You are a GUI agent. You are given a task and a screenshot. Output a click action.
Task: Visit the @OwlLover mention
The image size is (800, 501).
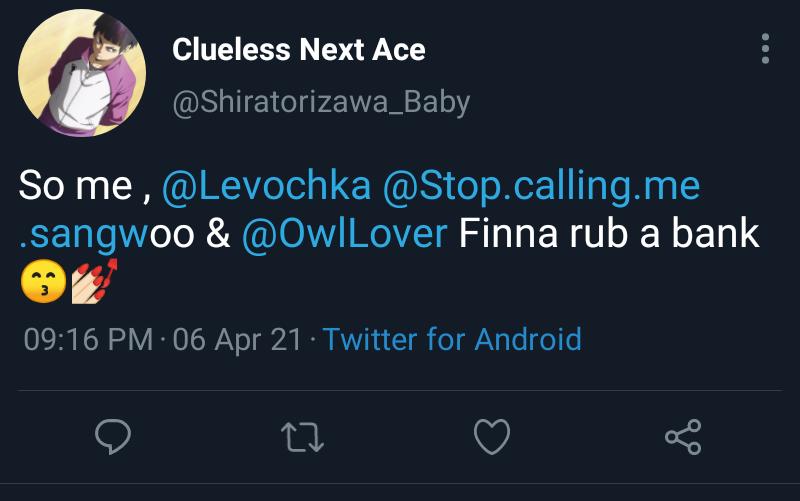tap(345, 235)
